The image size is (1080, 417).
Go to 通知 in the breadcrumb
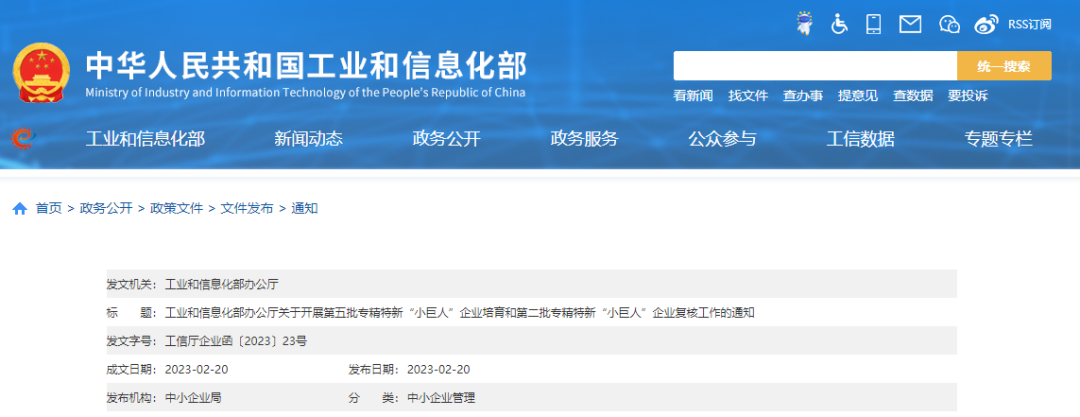coord(304,208)
